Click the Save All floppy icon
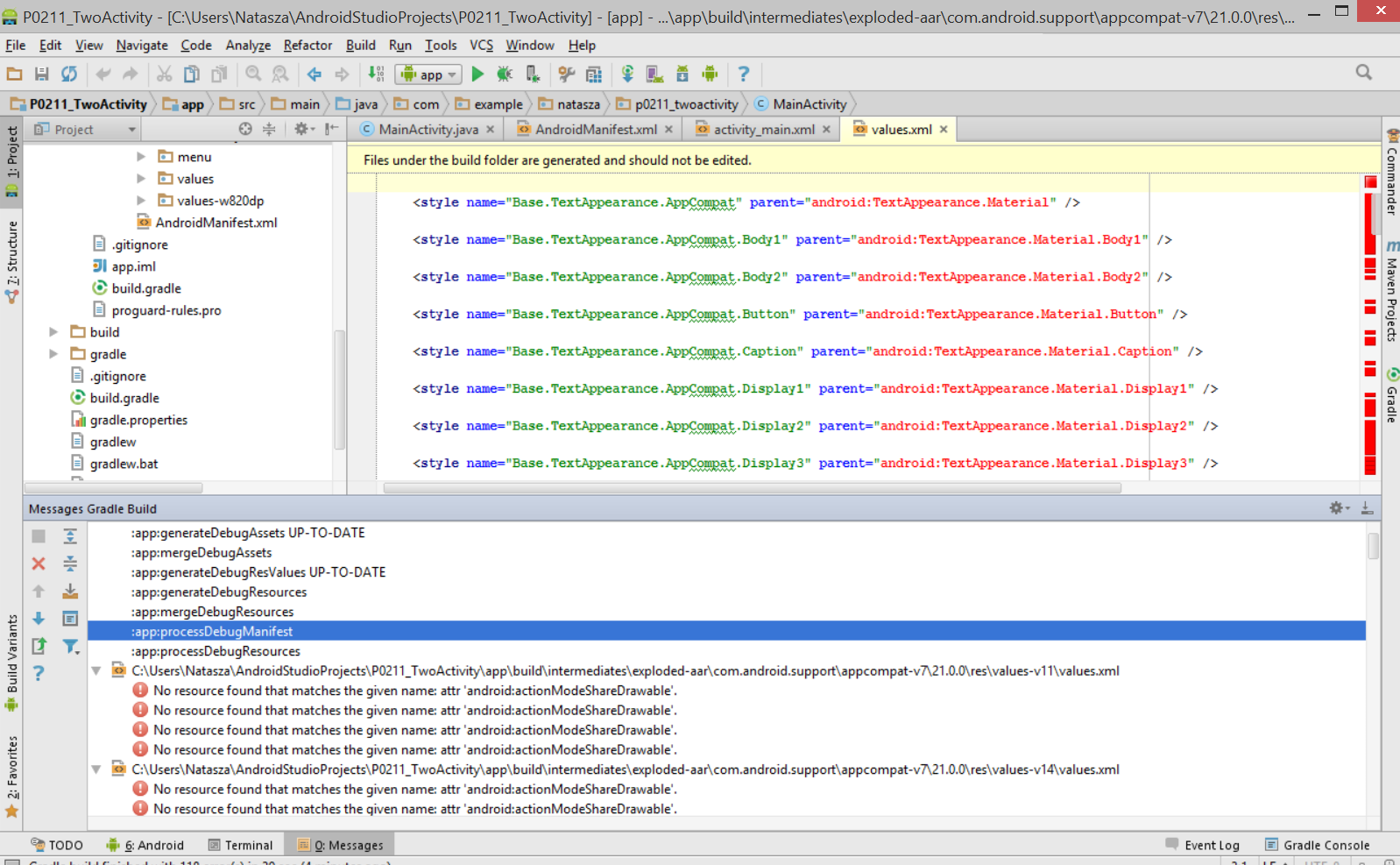The image size is (1400, 865). (x=41, y=74)
